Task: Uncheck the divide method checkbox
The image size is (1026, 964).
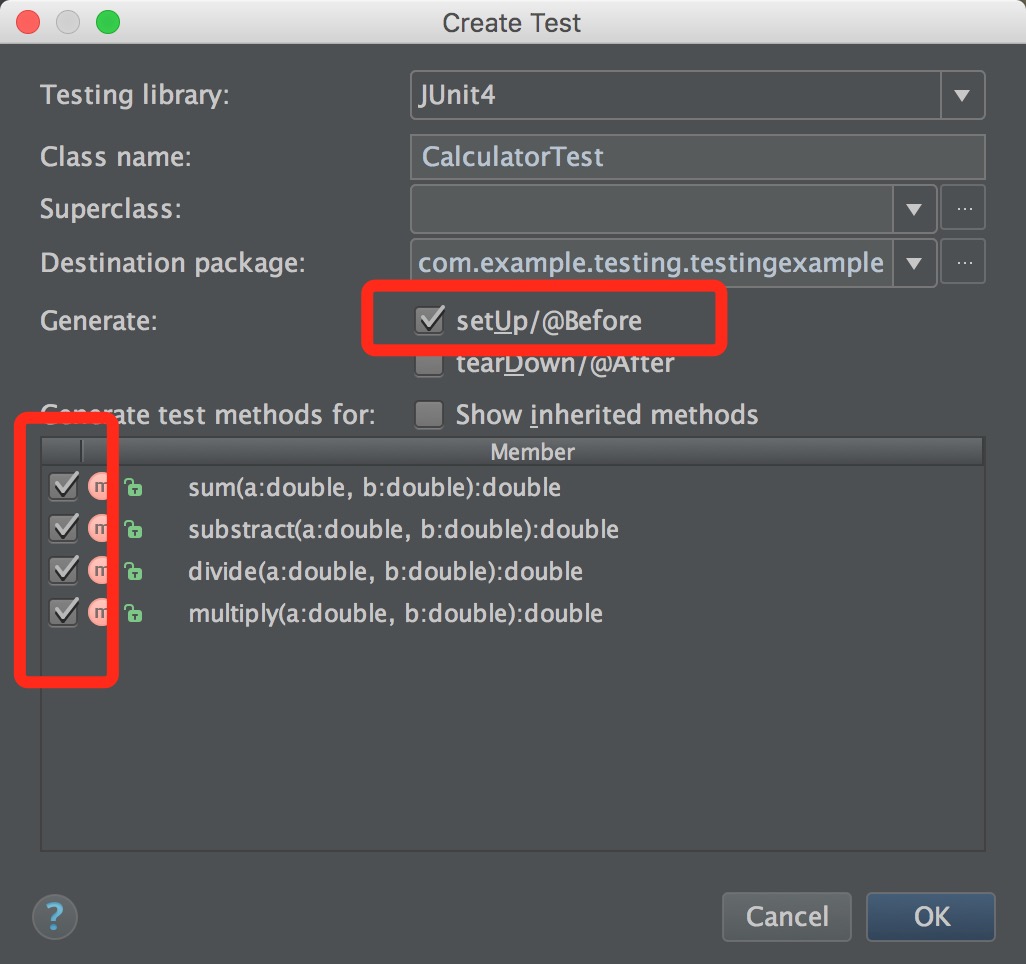Action: pos(64,570)
